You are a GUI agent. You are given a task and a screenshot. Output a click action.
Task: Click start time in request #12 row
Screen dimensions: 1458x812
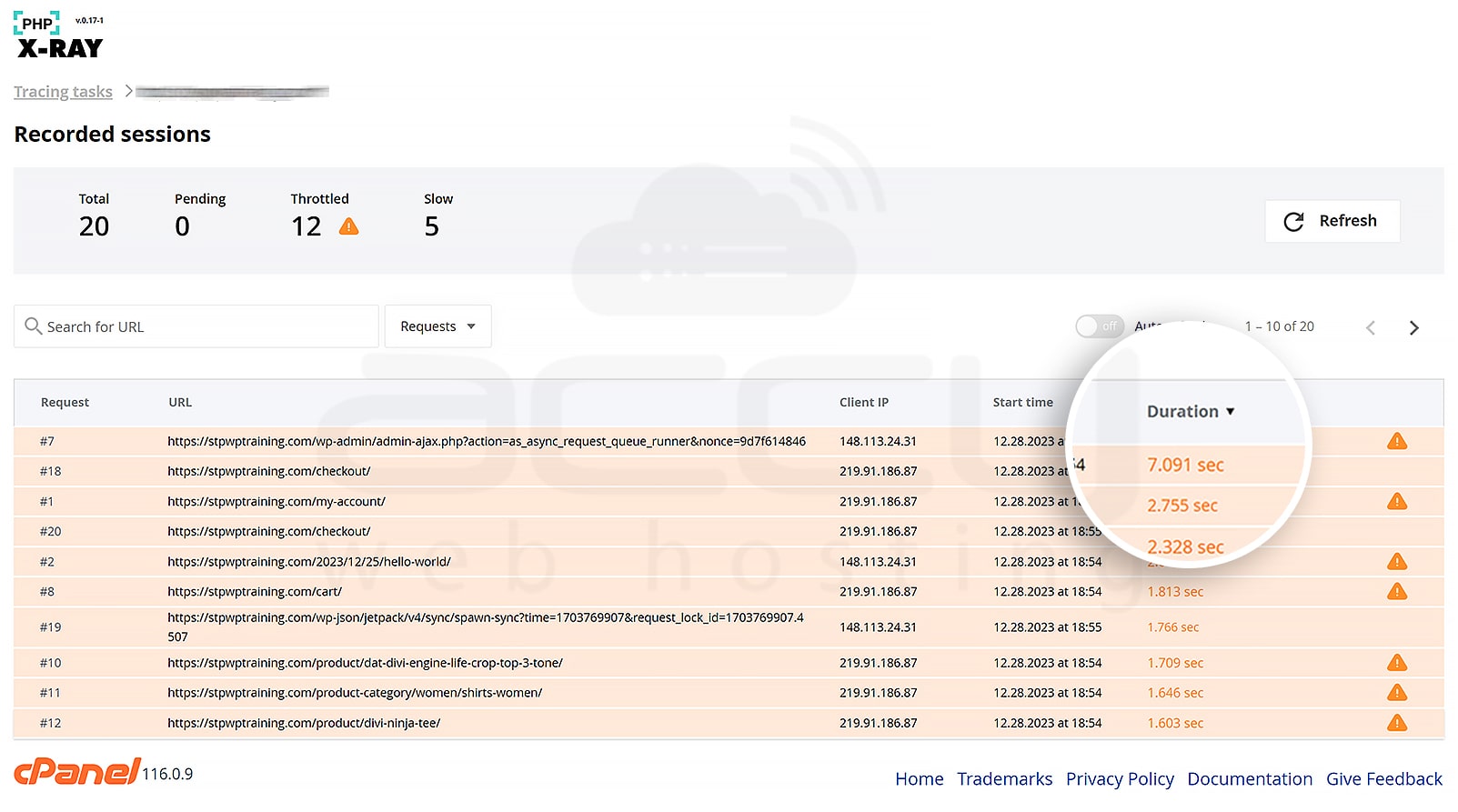point(1047,724)
